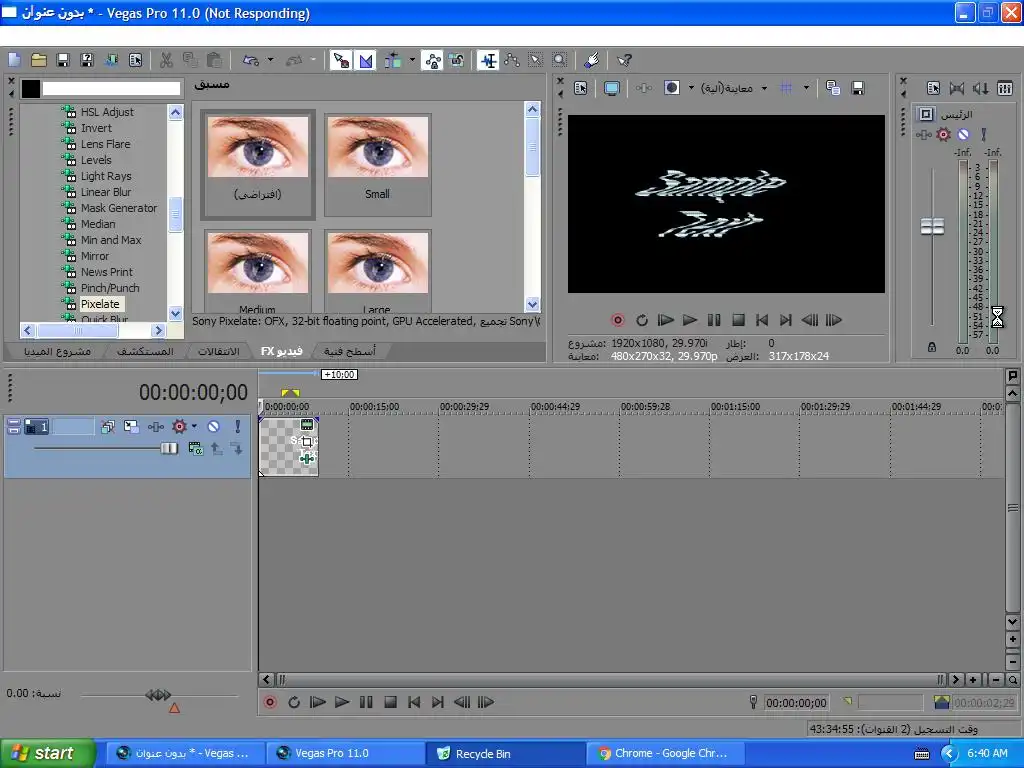Open a project with the folder icon
The height and width of the screenshot is (768, 1024).
[x=39, y=60]
